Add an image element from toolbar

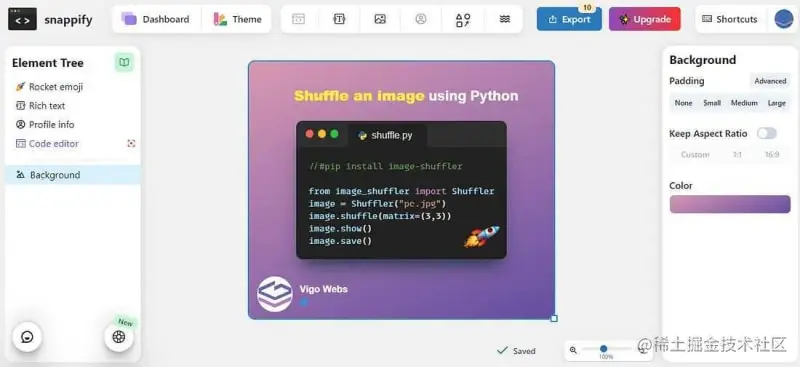point(380,19)
